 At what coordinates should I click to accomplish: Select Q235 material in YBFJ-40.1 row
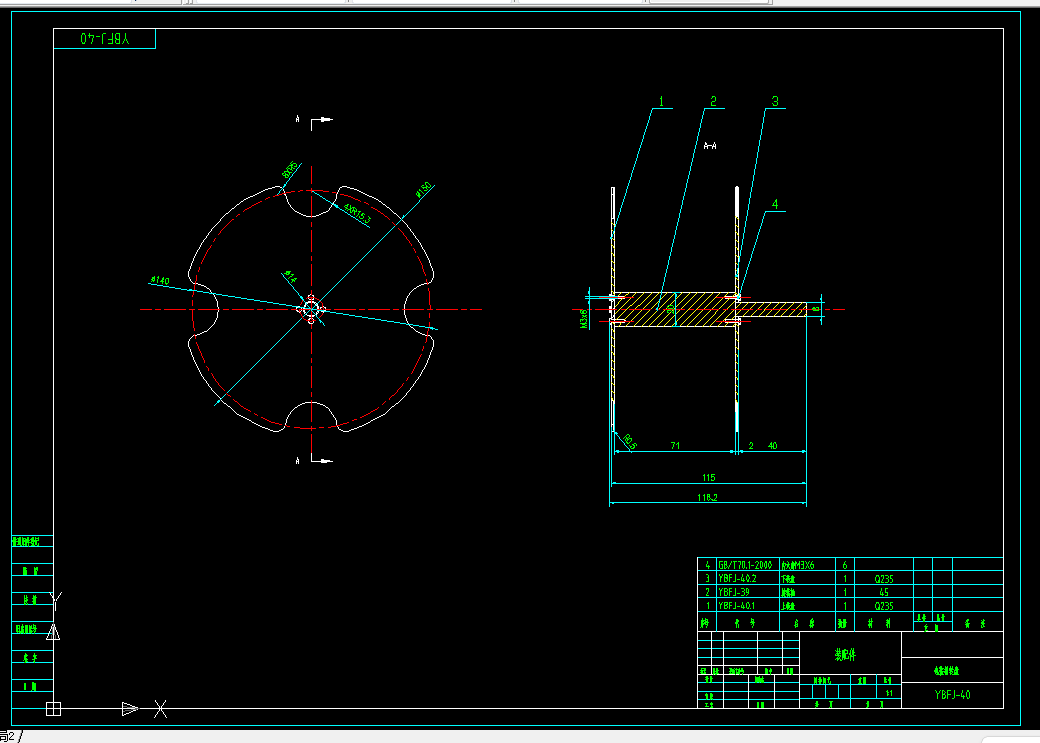click(884, 606)
